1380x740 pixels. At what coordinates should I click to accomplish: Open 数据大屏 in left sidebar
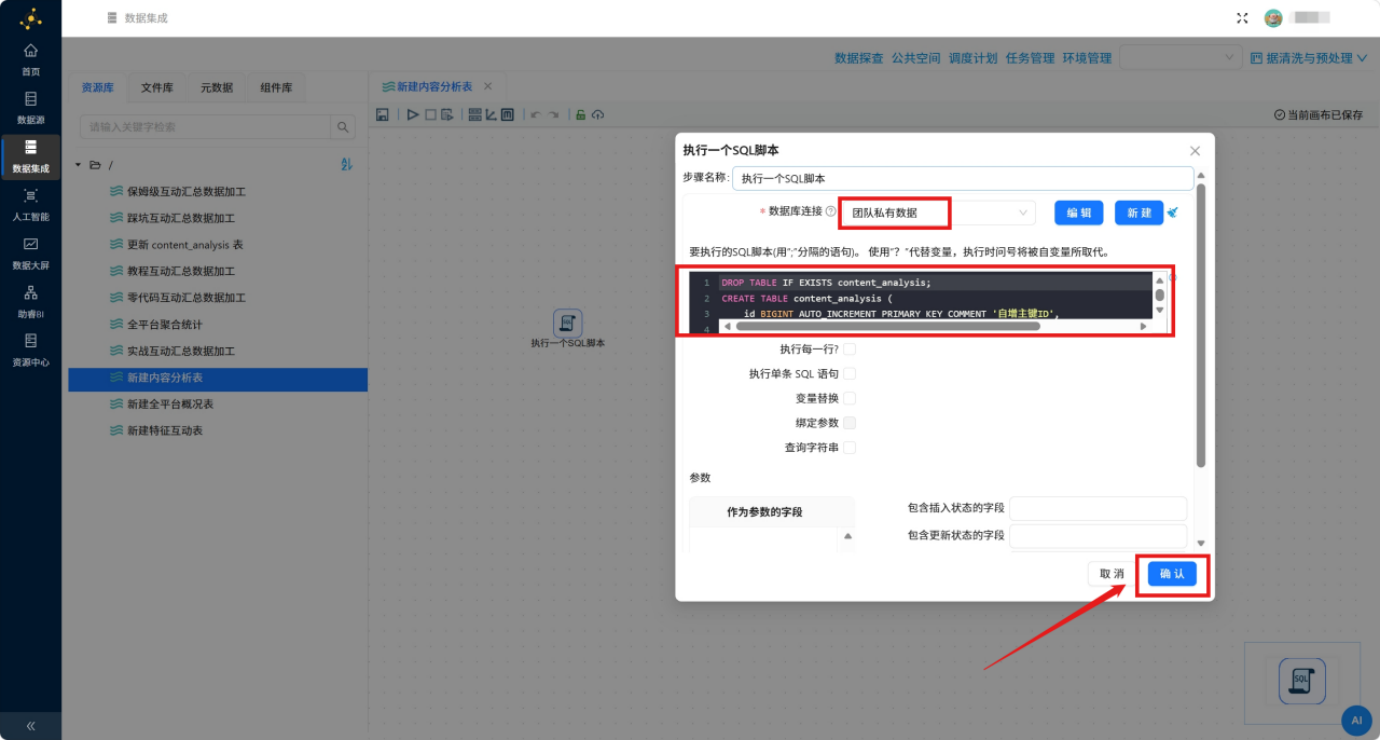coord(31,253)
